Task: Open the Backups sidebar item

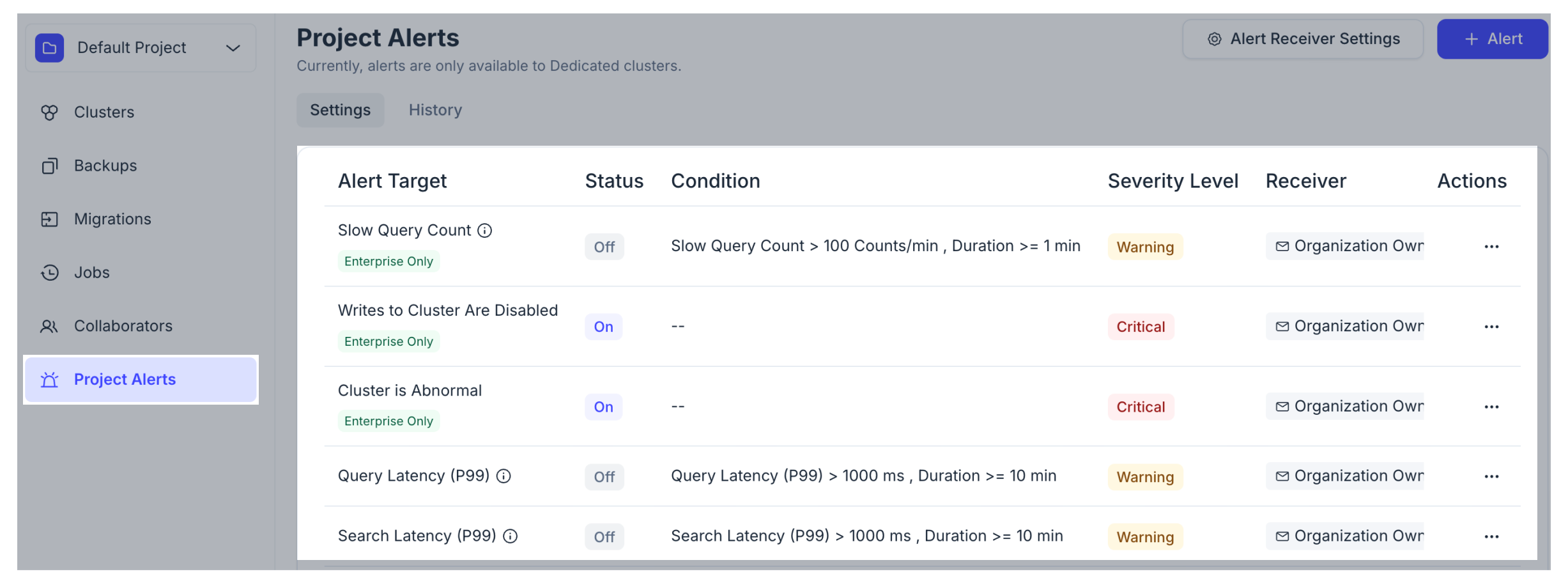Action: click(x=141, y=166)
